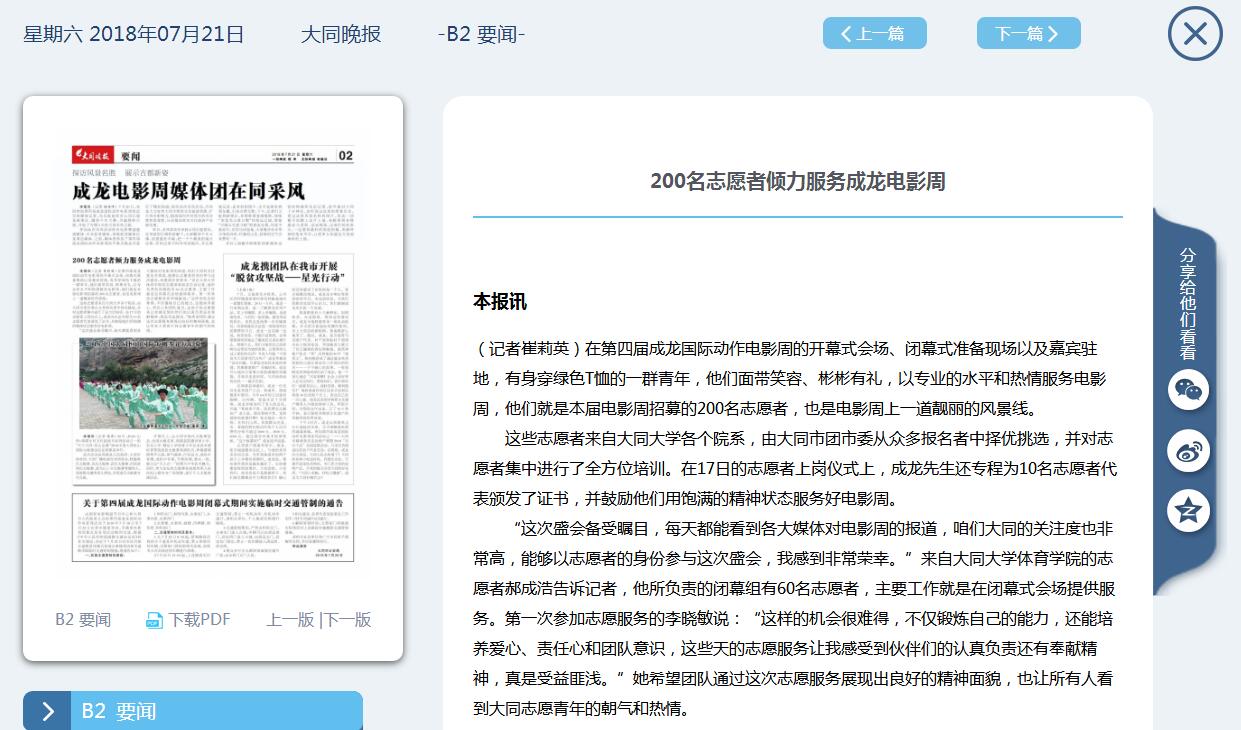Click the date 星期六 2018年07月21日
1241x730 pixels.
[x=134, y=34]
